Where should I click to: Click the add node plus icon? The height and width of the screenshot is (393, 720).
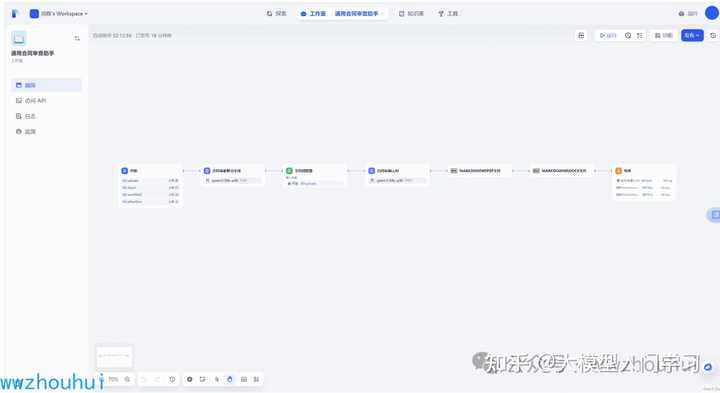[x=190, y=379]
